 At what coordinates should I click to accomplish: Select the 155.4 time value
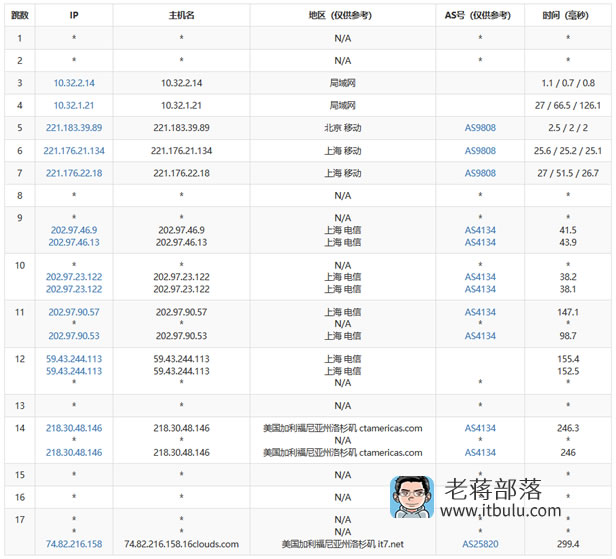pyautogui.click(x=568, y=359)
